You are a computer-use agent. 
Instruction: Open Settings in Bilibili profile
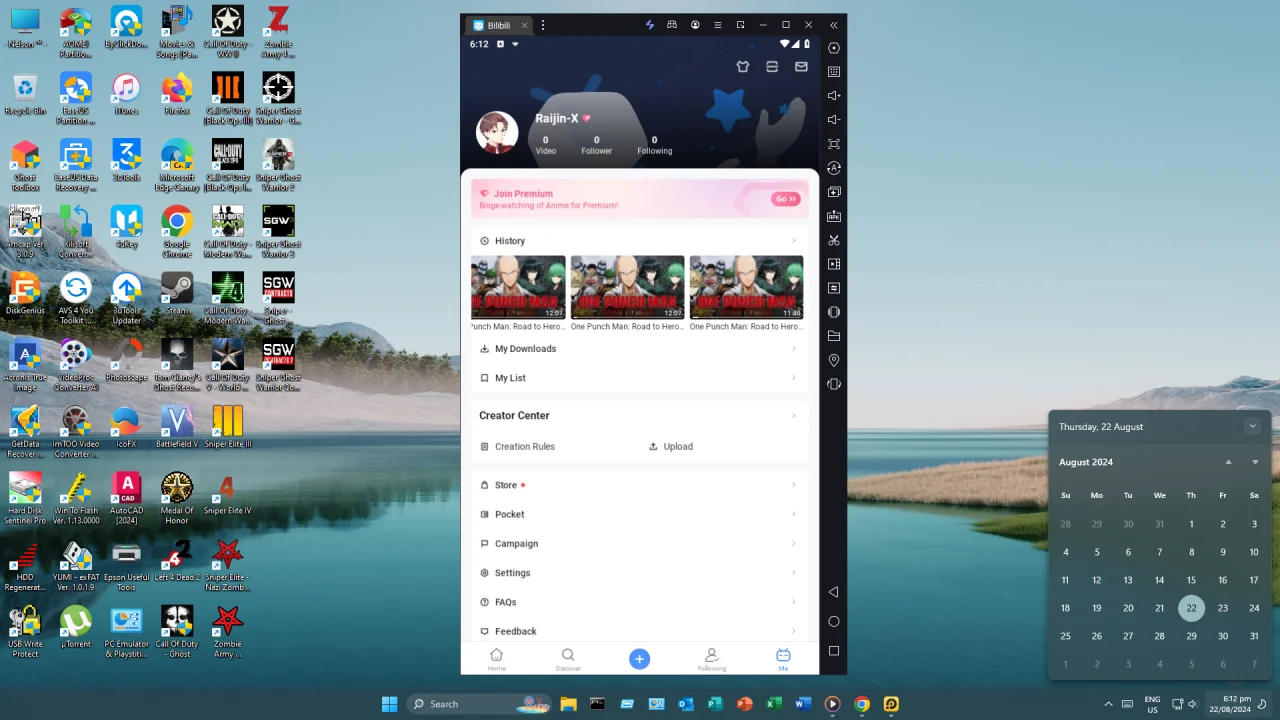click(x=639, y=573)
